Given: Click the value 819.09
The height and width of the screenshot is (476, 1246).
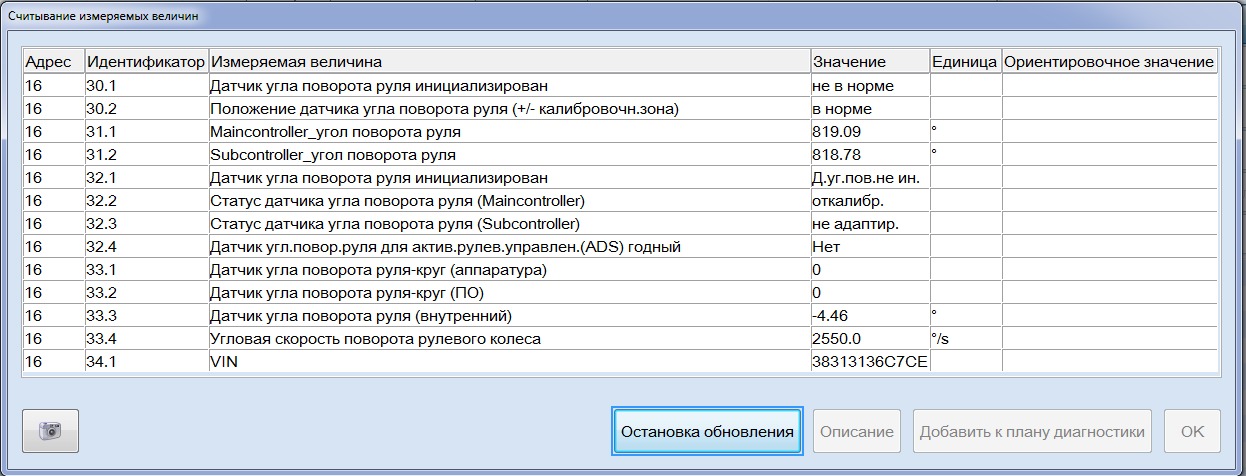Looking at the screenshot, I should click(x=870, y=132).
